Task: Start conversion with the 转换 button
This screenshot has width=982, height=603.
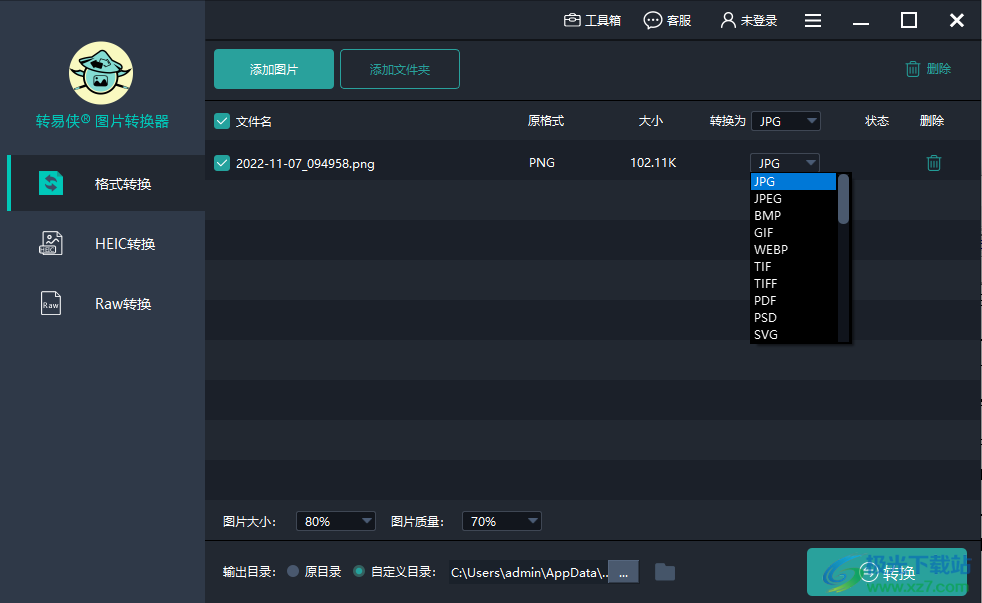Action: coord(889,571)
